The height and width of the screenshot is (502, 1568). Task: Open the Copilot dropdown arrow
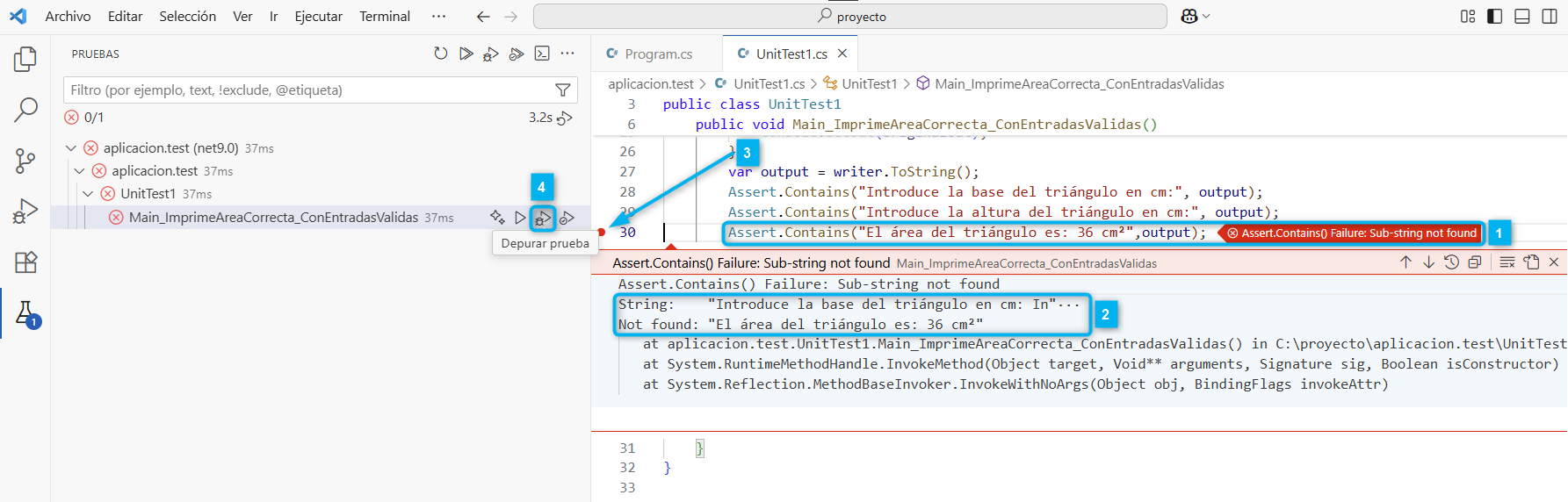click(x=1207, y=17)
